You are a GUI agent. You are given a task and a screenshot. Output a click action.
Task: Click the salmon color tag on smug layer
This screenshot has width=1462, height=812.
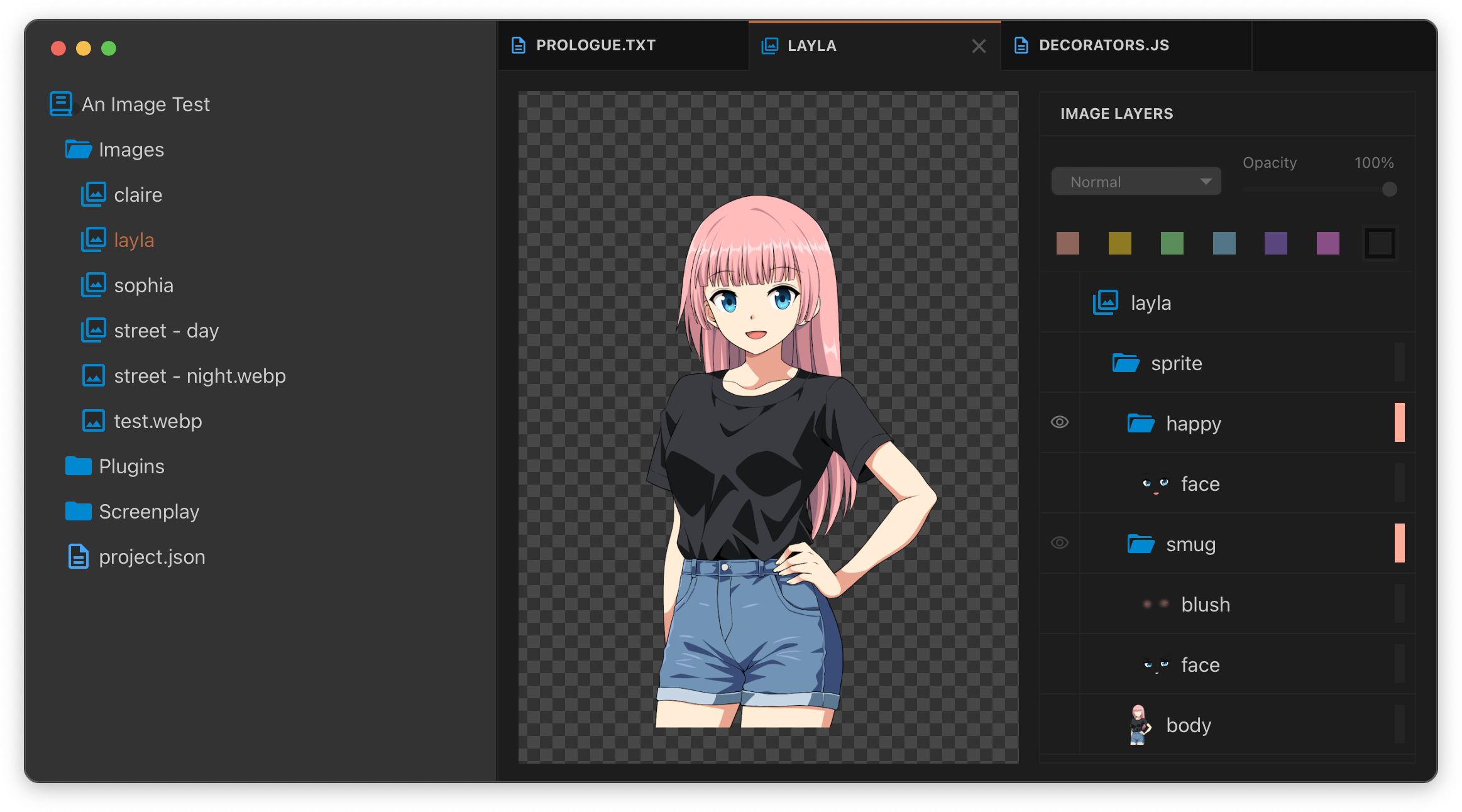coord(1399,543)
